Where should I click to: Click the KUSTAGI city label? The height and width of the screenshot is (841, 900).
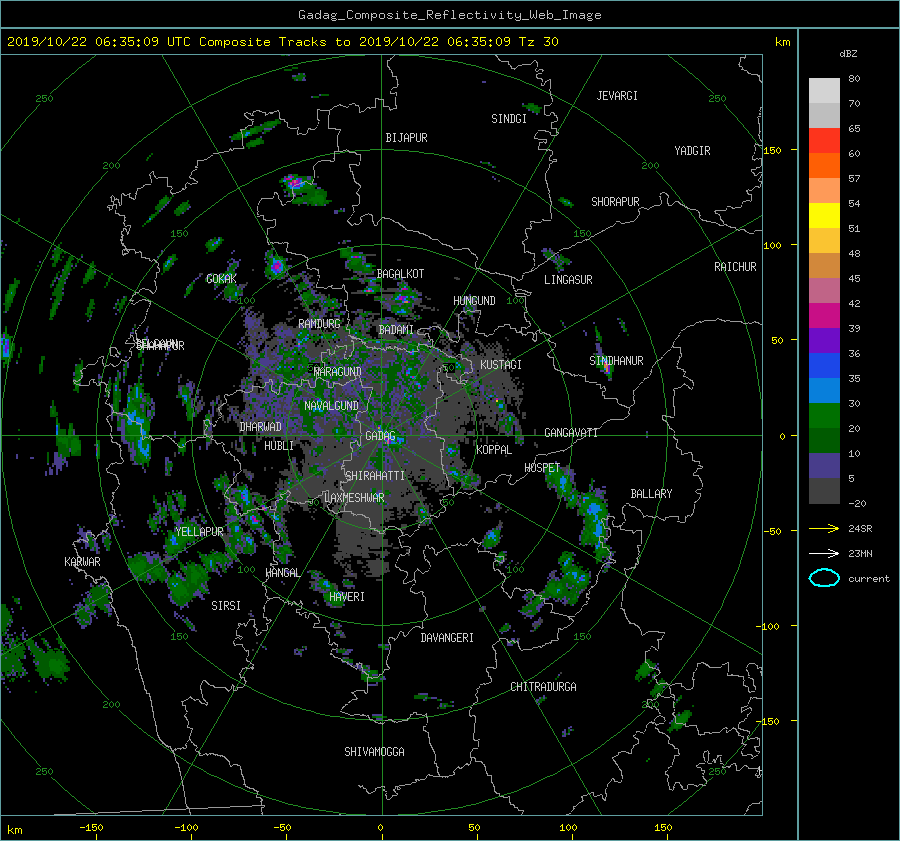501,365
